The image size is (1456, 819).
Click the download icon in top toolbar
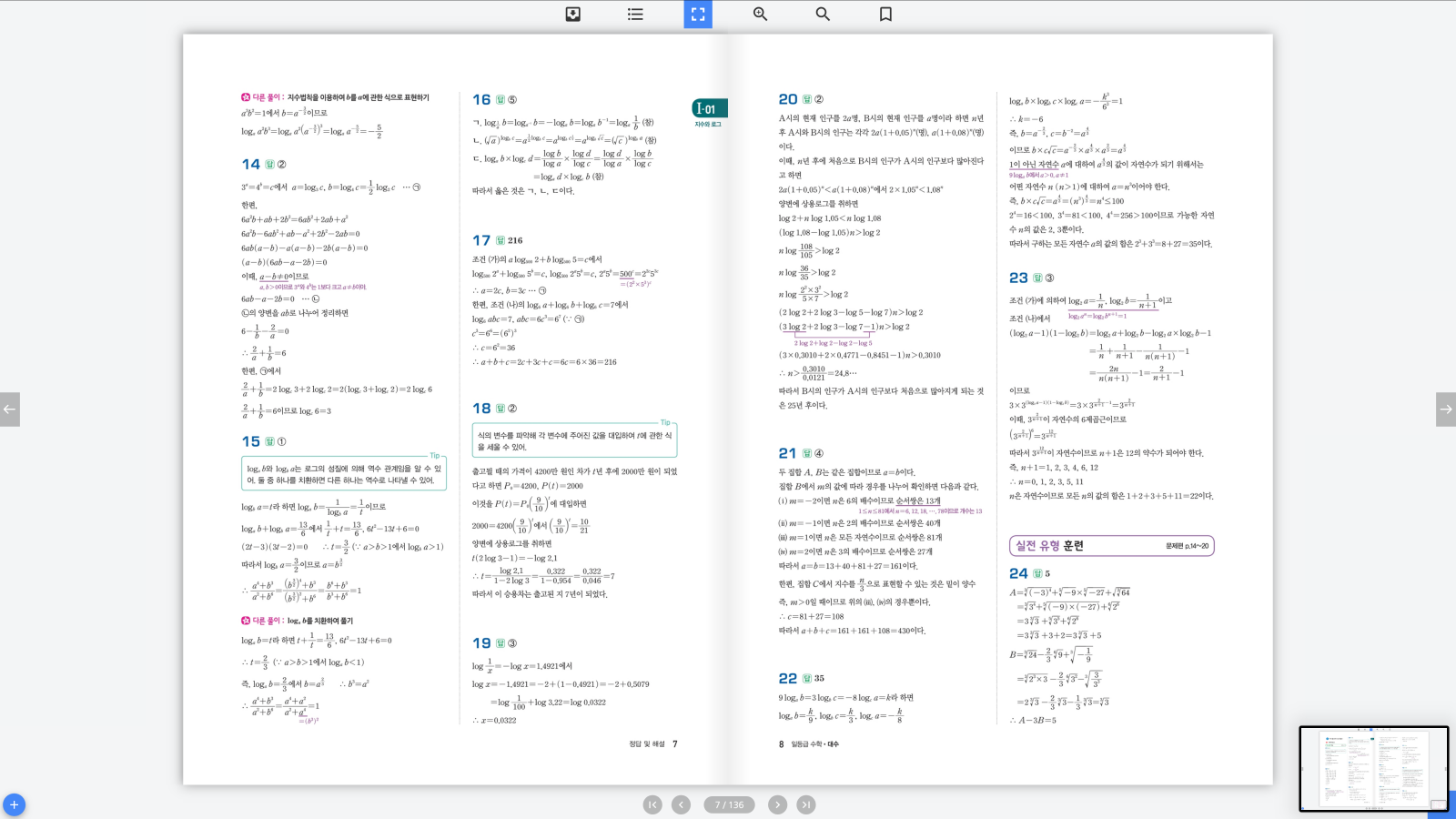coord(573,14)
